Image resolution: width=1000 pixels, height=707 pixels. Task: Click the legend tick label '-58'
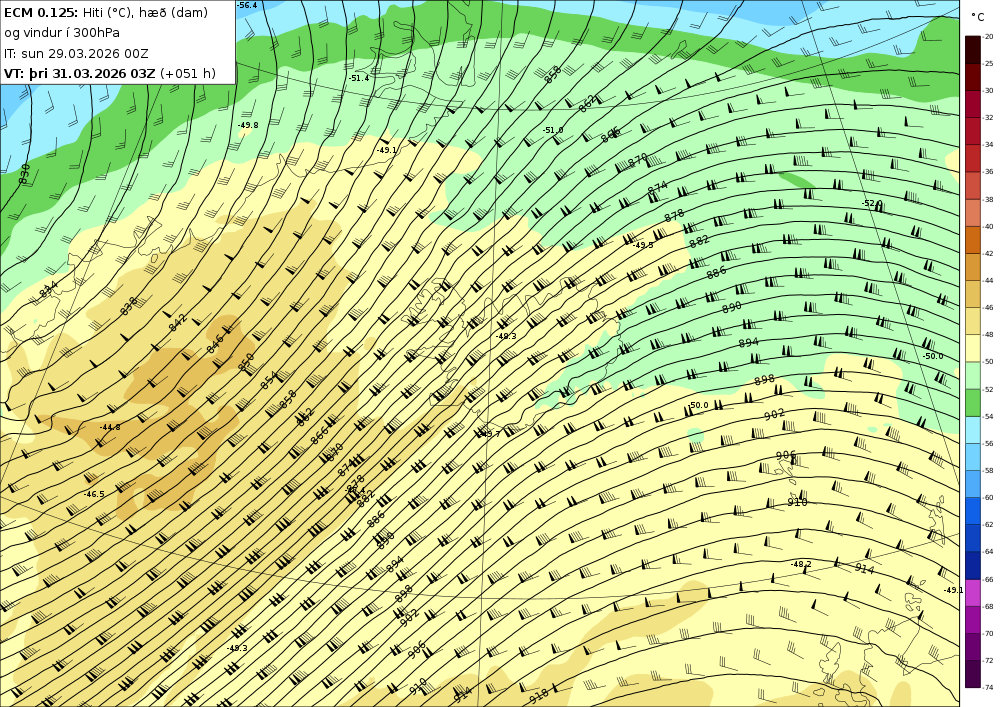tap(988, 470)
